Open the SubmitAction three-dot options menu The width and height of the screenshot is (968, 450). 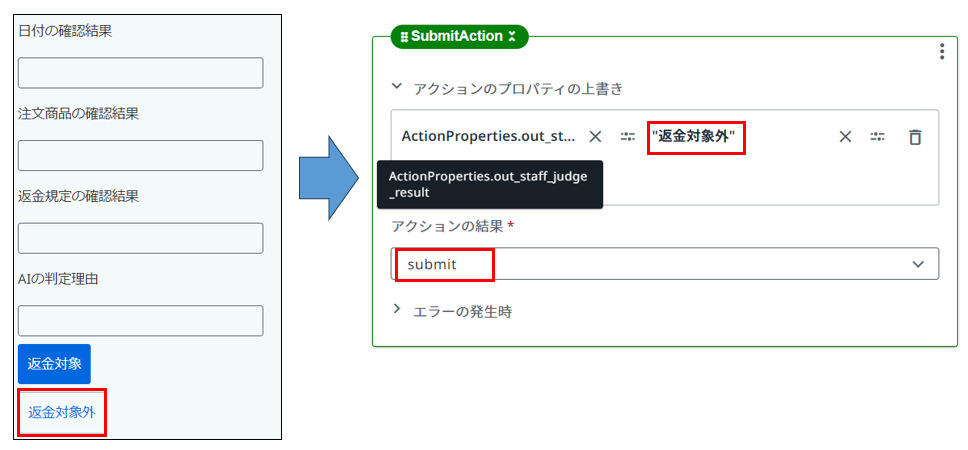click(x=941, y=51)
